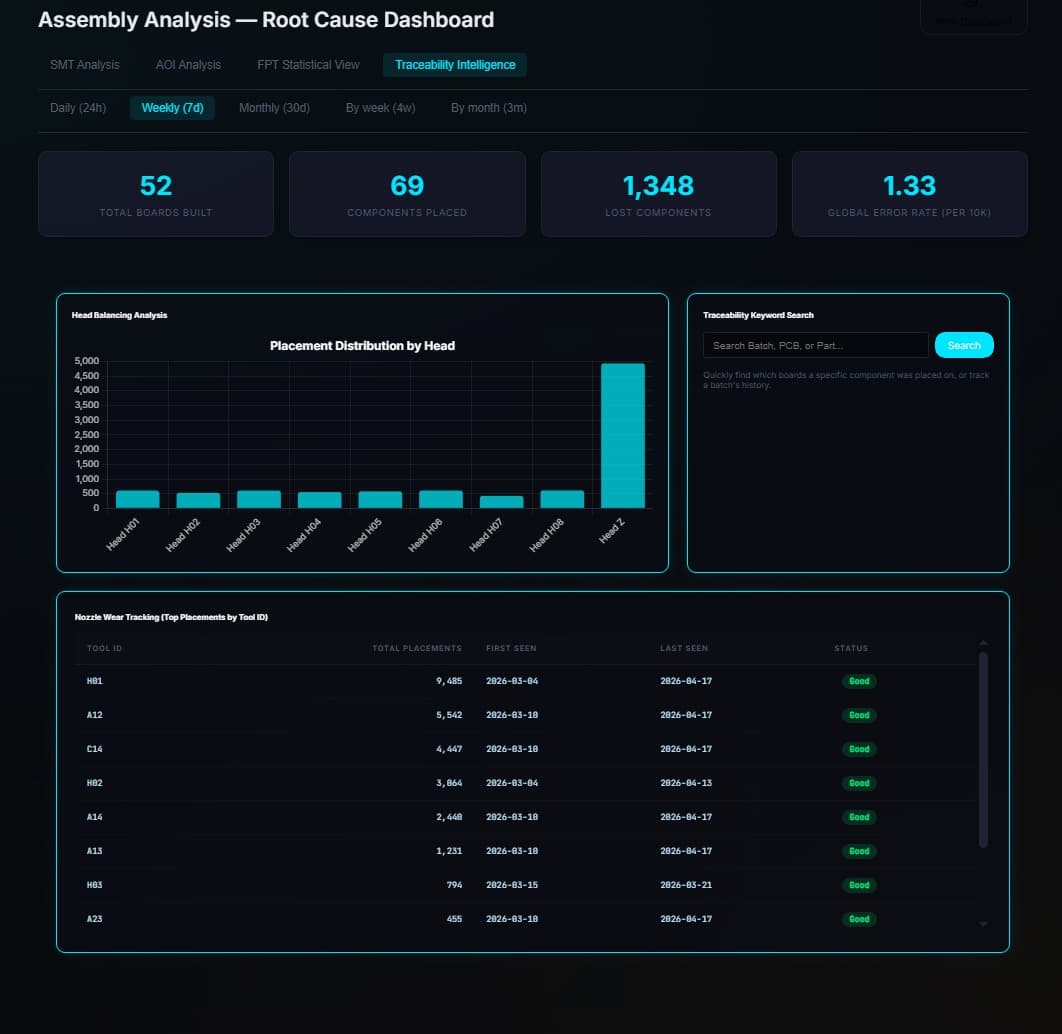Open the SMT Analysis tab
1062x1034 pixels.
click(85, 65)
